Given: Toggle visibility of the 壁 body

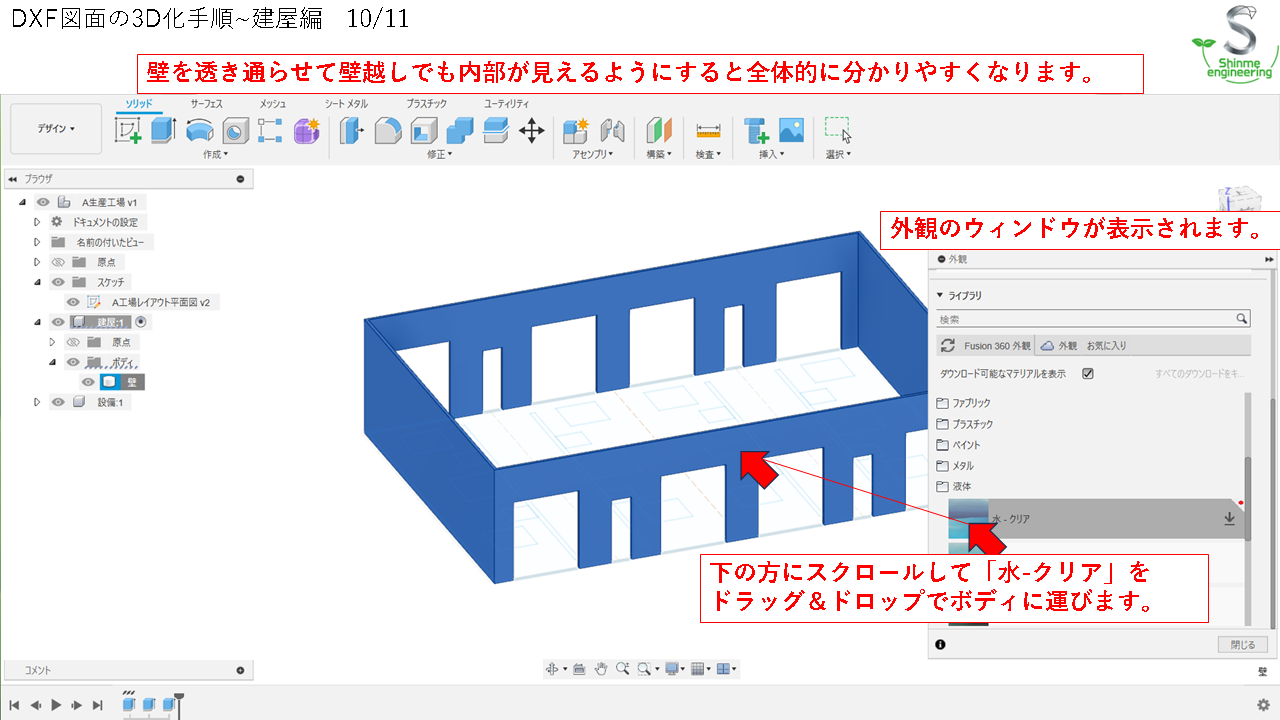Looking at the screenshot, I should 88,382.
